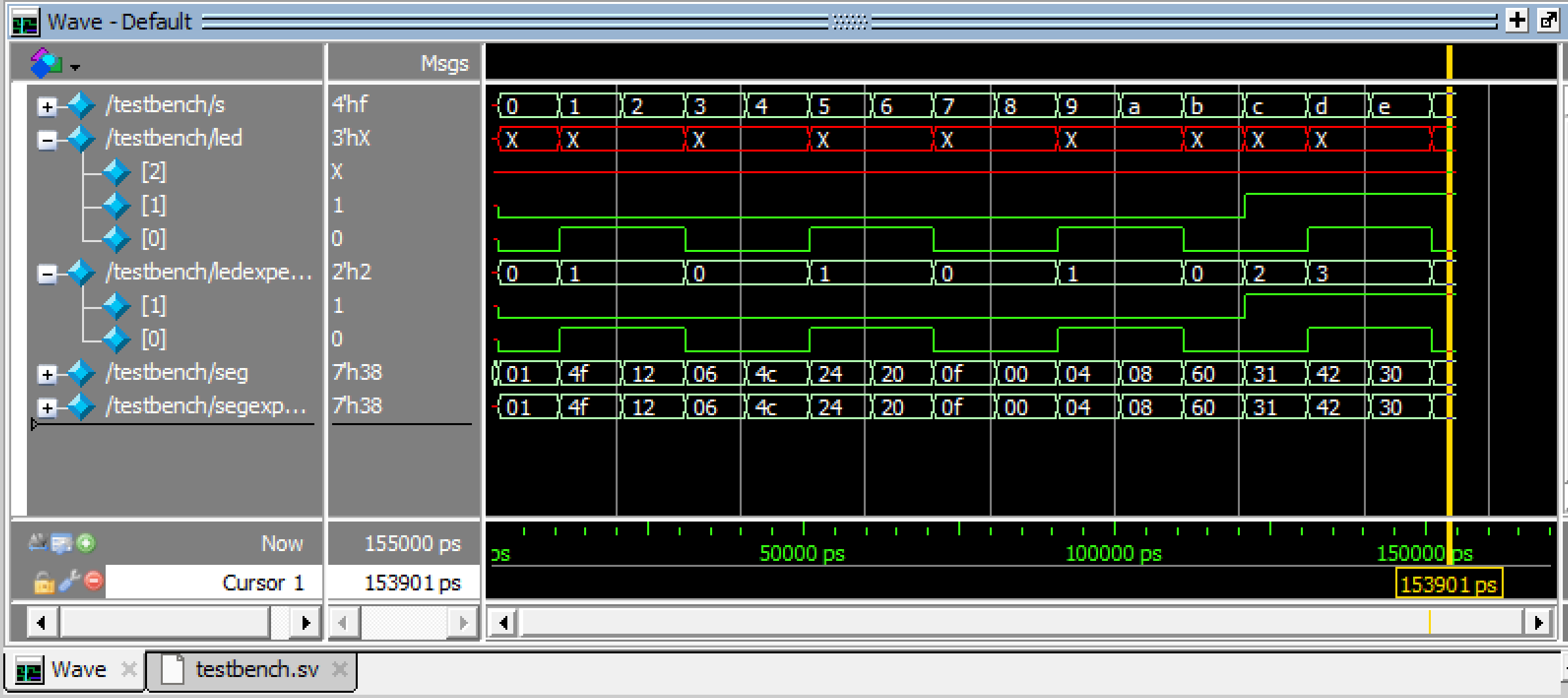Click the wave format icon in pane header

point(46,64)
